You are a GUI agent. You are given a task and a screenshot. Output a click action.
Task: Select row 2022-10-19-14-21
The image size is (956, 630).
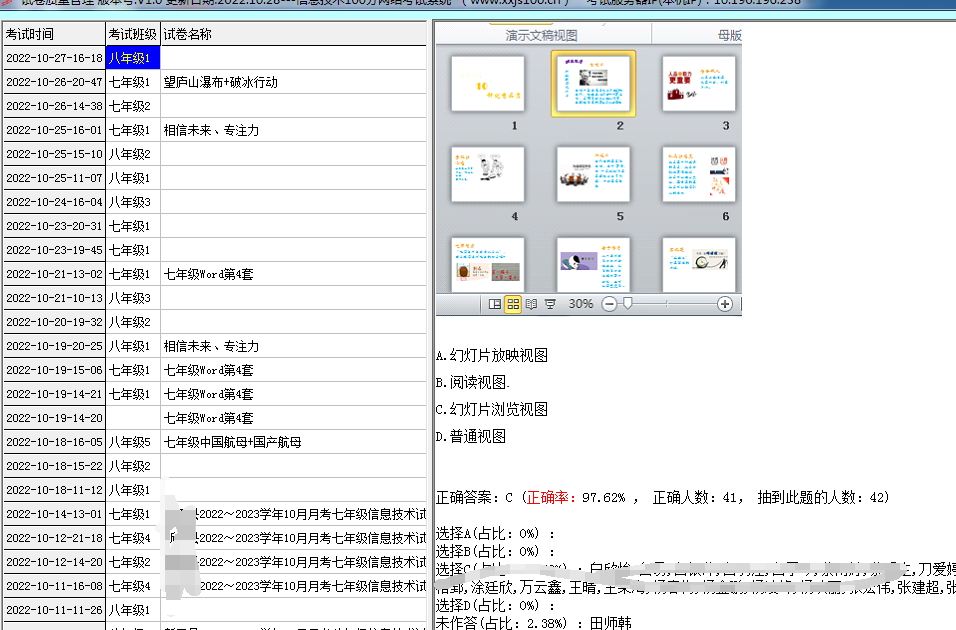point(215,394)
